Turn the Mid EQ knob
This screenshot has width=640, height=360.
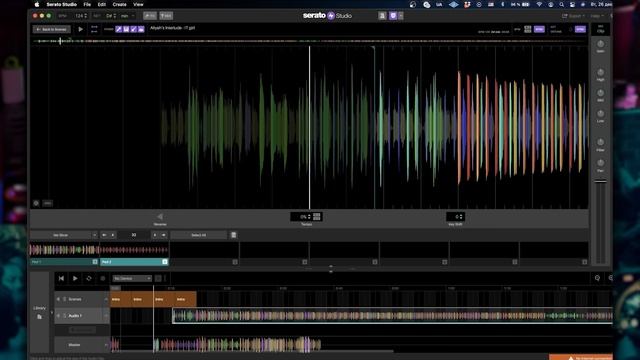pyautogui.click(x=600, y=93)
